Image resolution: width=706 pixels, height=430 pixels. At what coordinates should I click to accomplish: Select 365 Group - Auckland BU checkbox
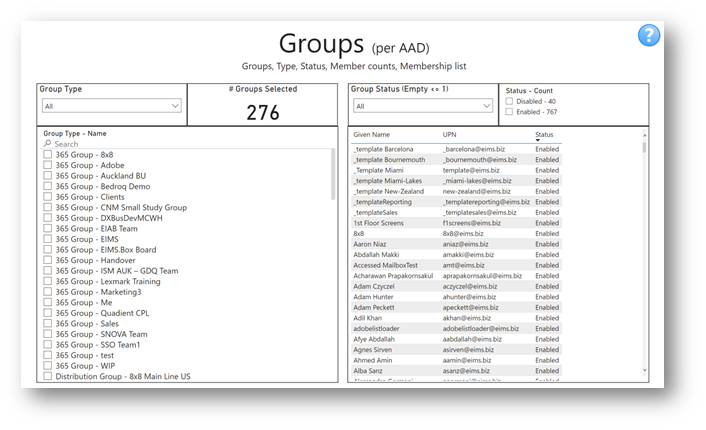(47, 176)
